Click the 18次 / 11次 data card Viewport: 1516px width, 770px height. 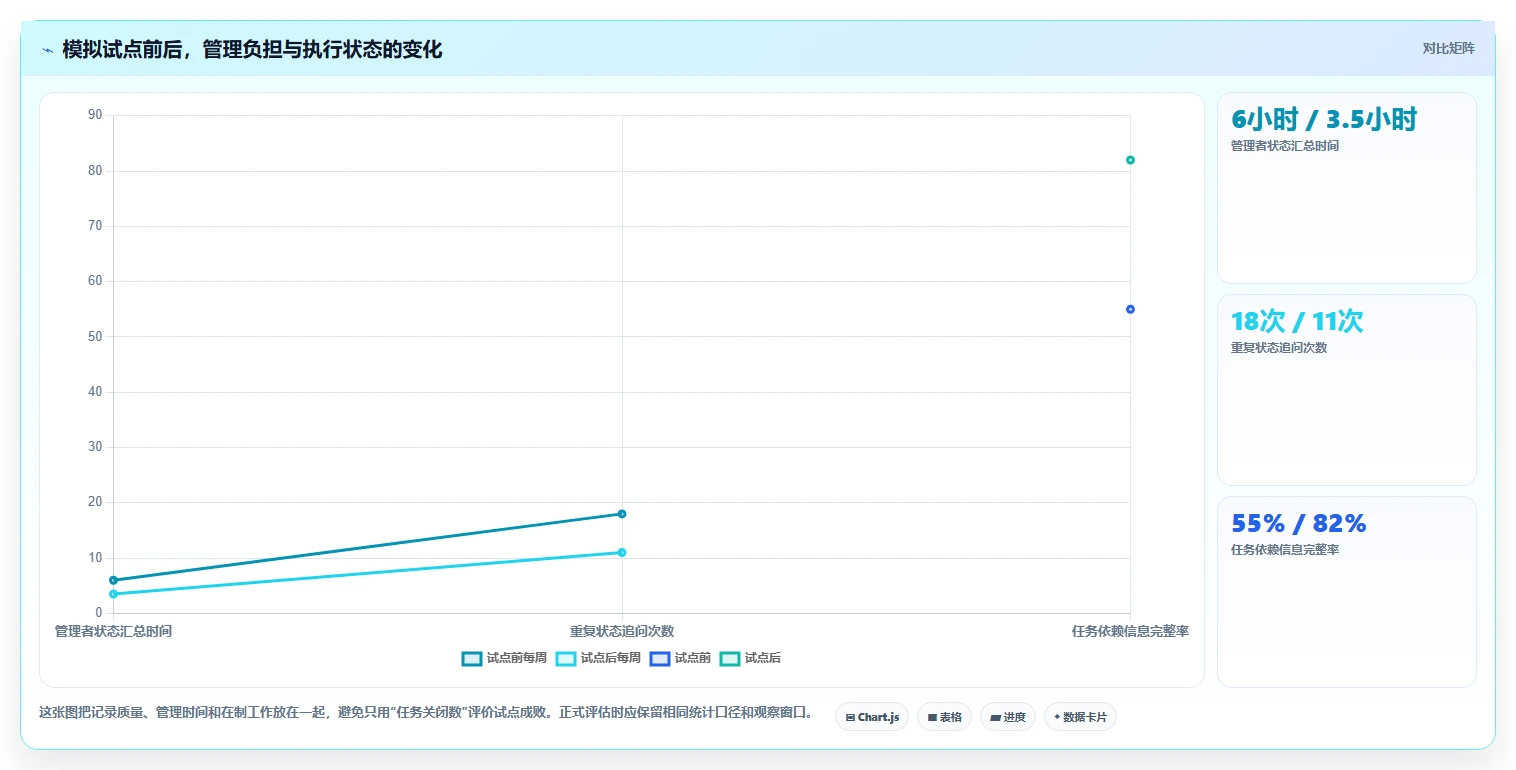tap(1346, 390)
